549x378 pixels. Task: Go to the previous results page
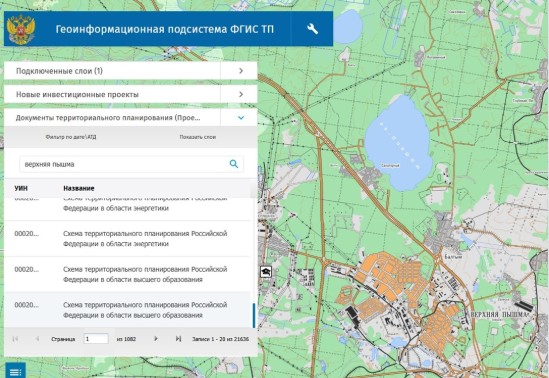(x=37, y=338)
